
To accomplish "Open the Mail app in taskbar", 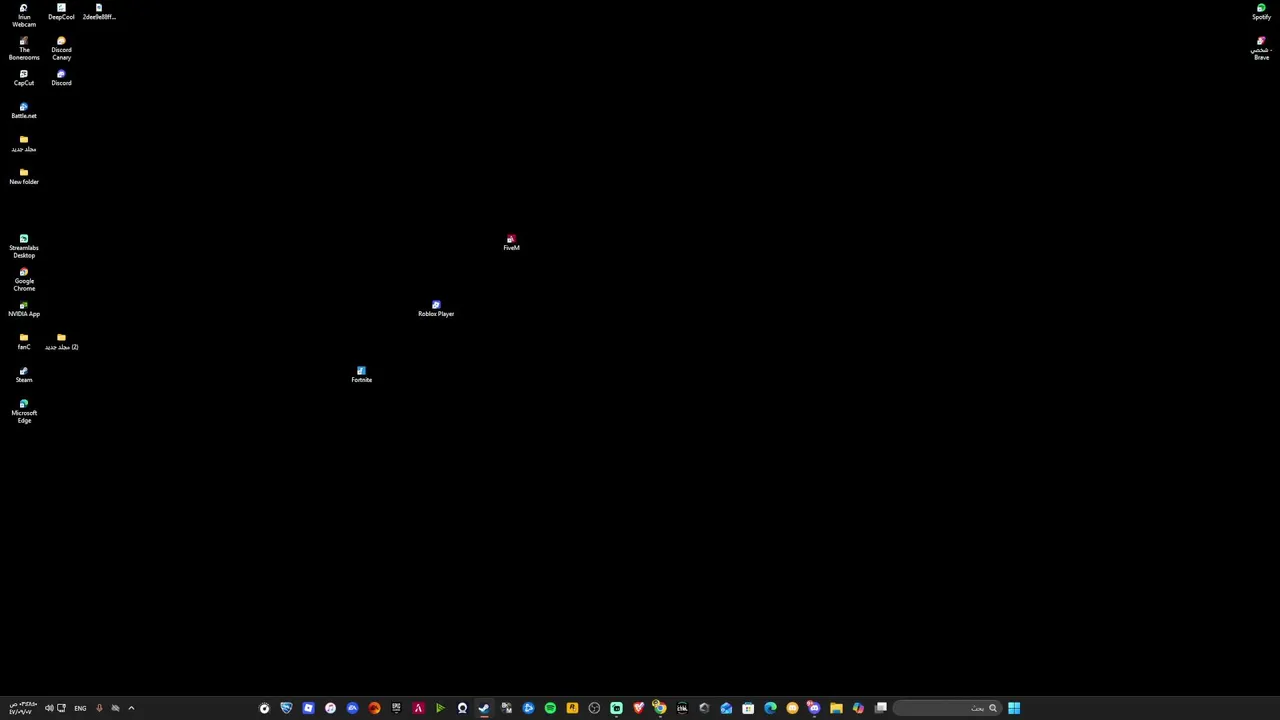I will 726,708.
